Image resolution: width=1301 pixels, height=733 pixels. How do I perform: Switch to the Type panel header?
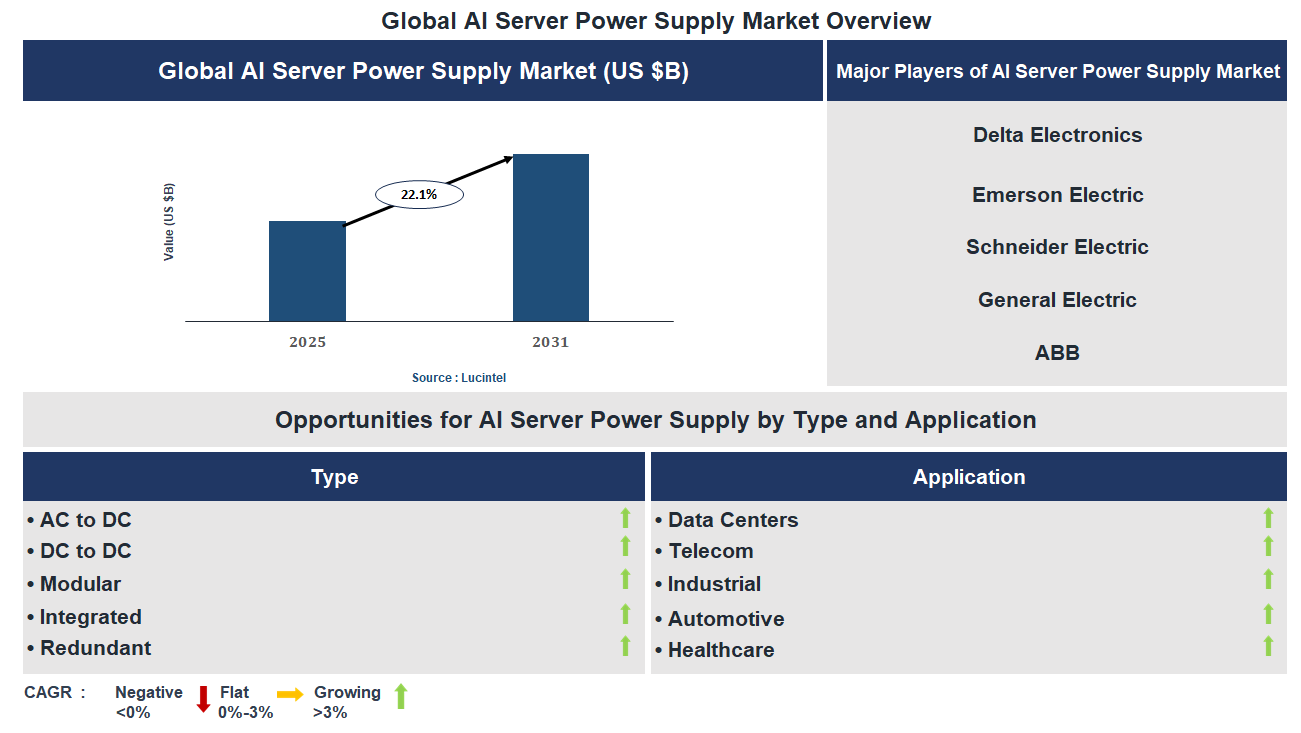click(x=334, y=477)
